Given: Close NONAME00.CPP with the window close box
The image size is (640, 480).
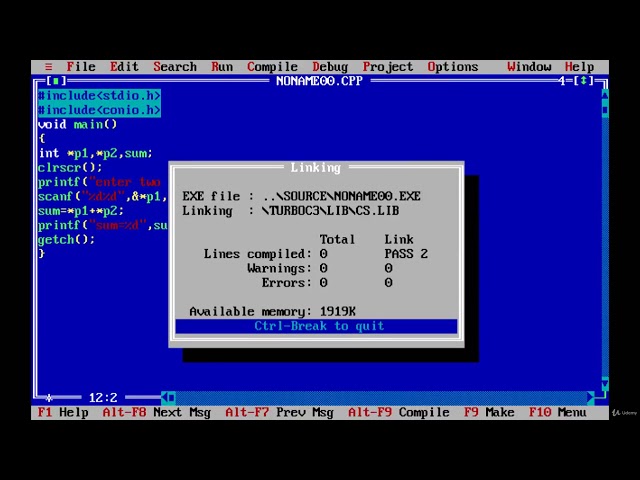Looking at the screenshot, I should pyautogui.click(x=56, y=81).
